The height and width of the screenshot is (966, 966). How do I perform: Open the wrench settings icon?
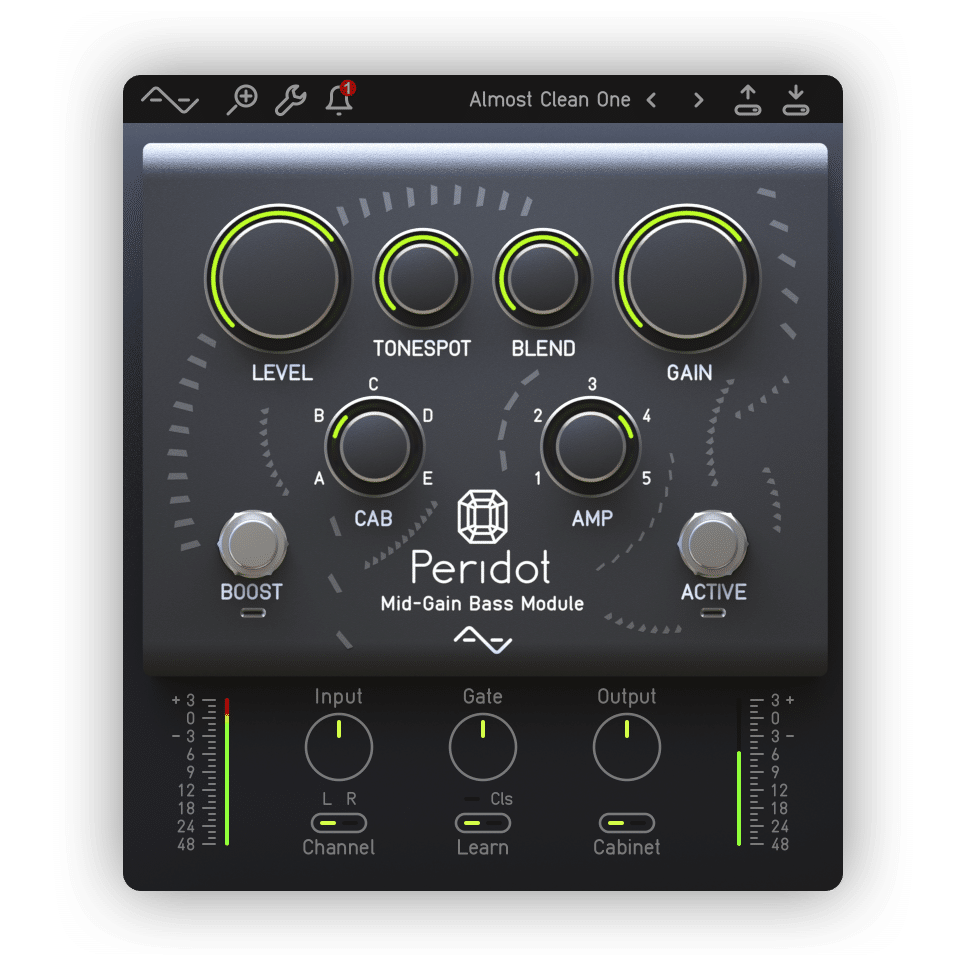(290, 100)
